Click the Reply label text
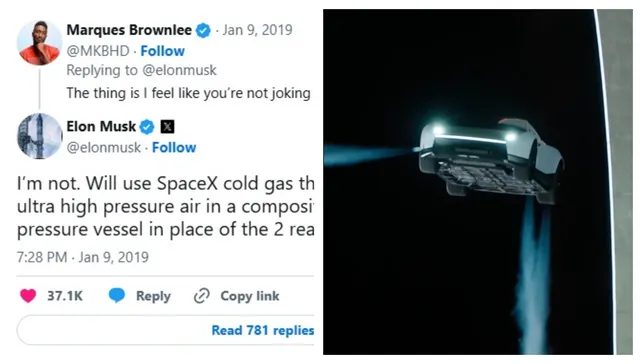The width and height of the screenshot is (640, 364). (153, 296)
